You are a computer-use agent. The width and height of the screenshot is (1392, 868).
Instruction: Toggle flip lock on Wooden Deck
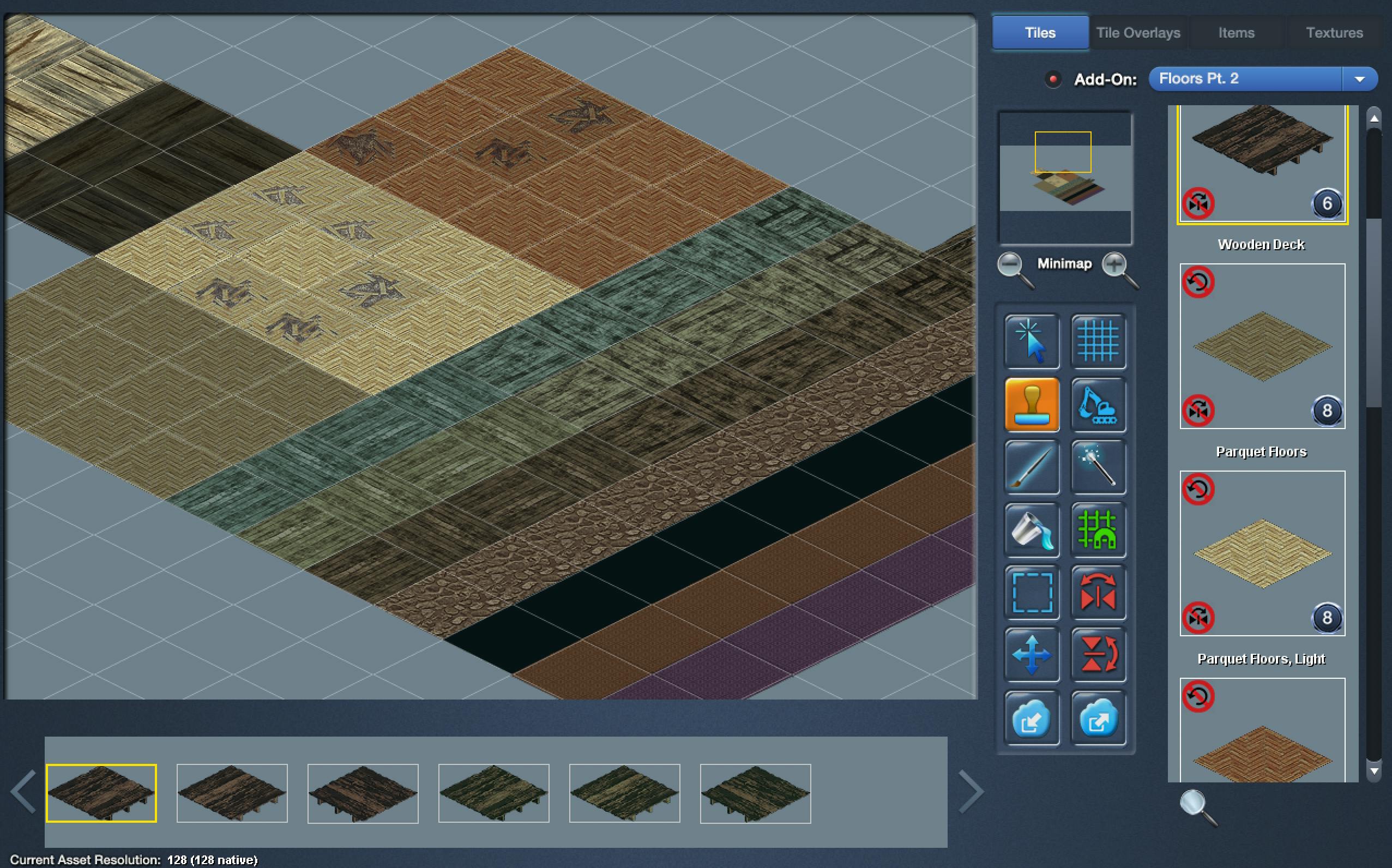pyautogui.click(x=1198, y=203)
